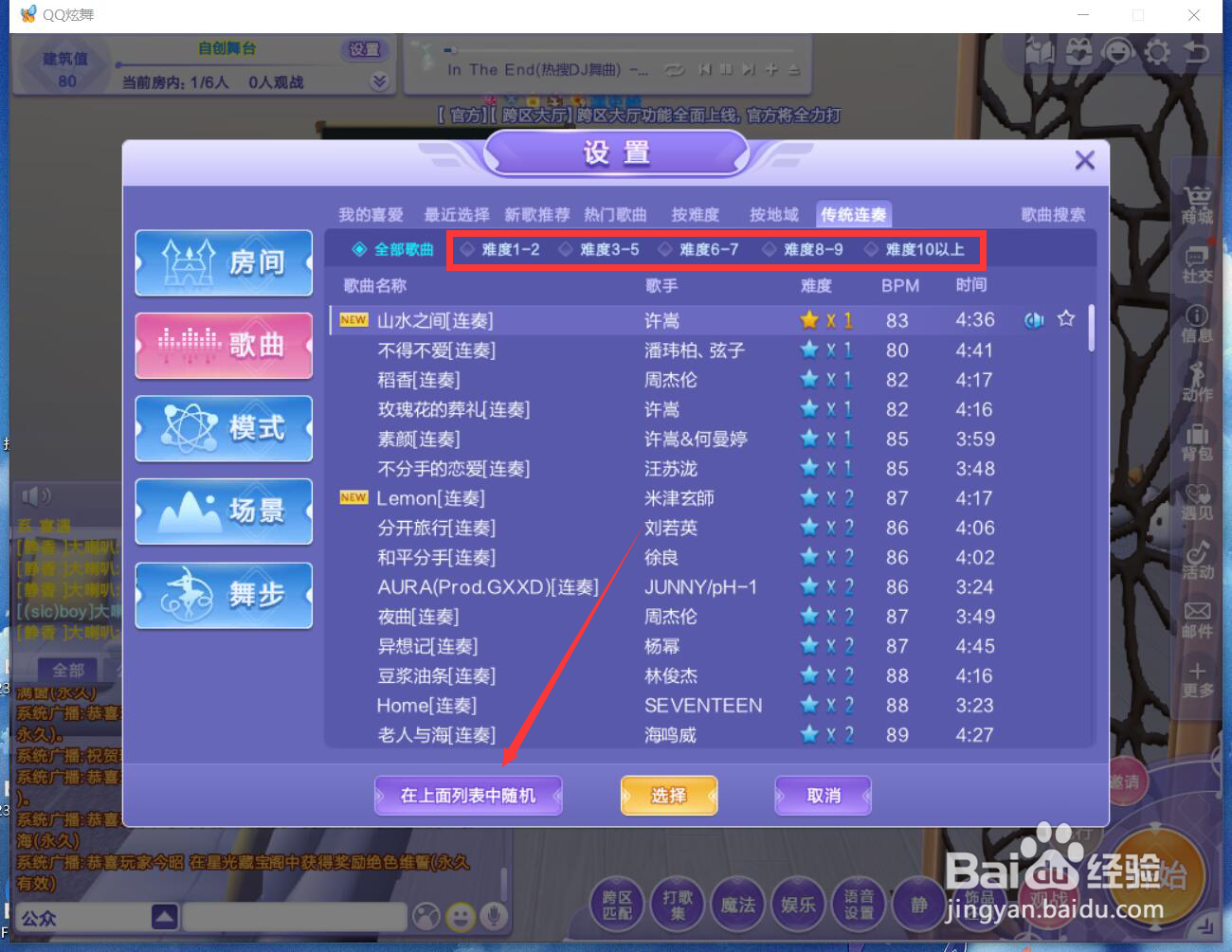Collapse the music player with eject arrow

click(794, 70)
